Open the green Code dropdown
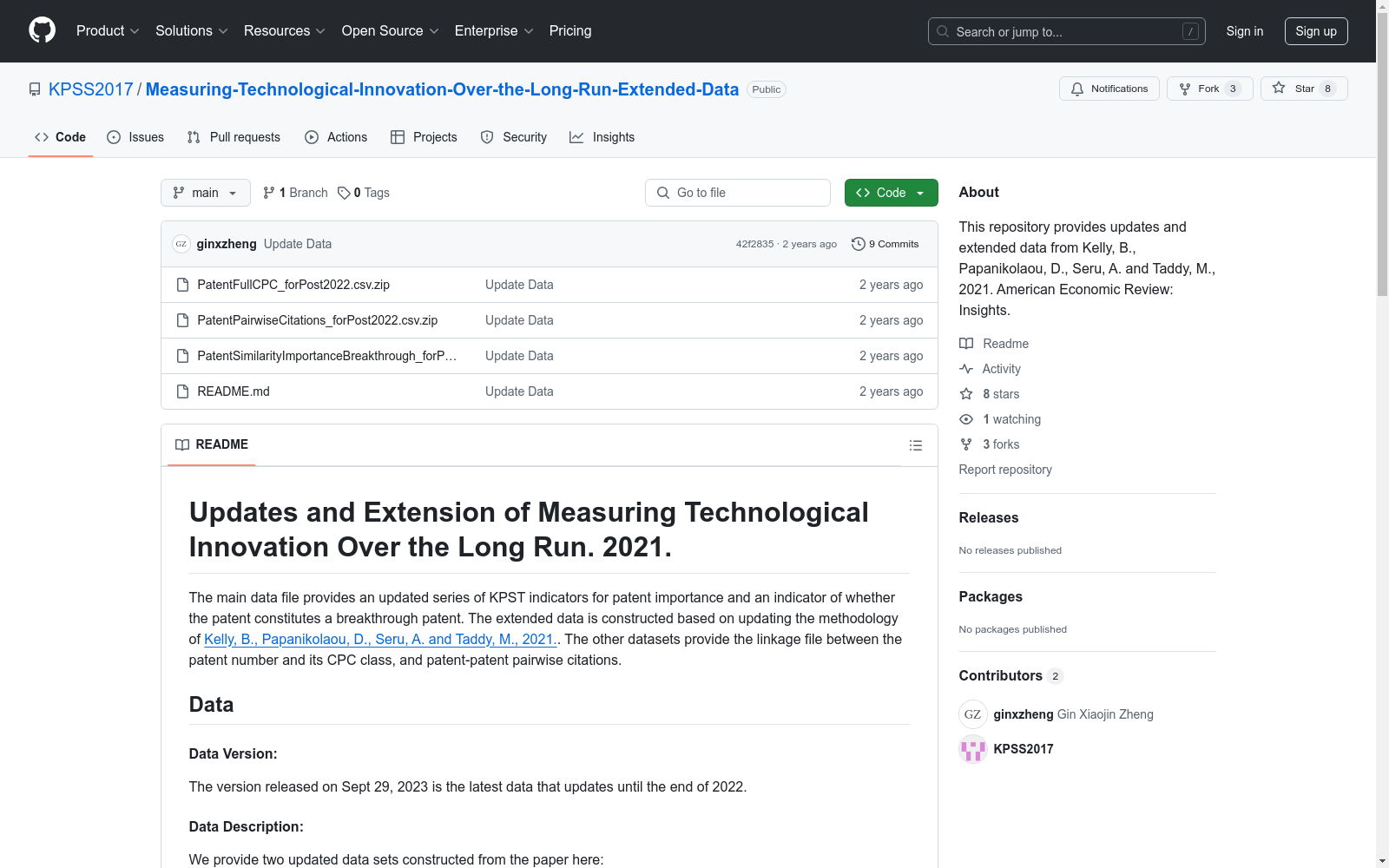 [x=892, y=193]
